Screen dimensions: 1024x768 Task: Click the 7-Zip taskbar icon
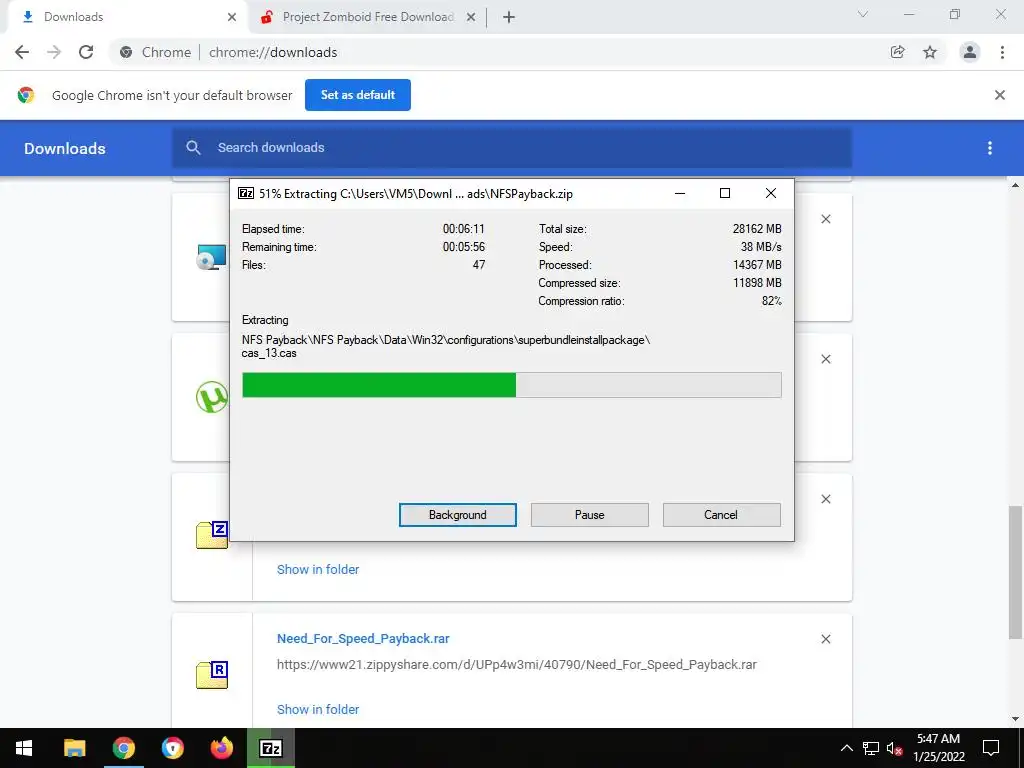pos(270,748)
